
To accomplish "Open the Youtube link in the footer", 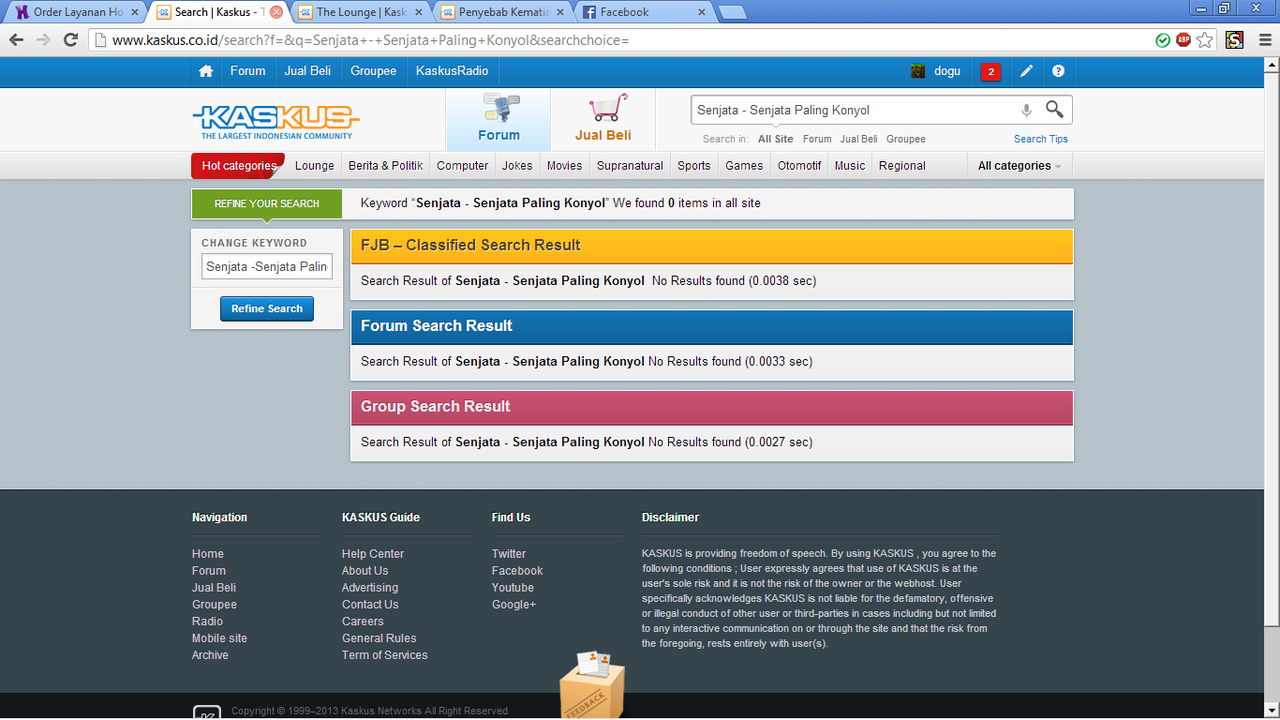I will point(513,588).
